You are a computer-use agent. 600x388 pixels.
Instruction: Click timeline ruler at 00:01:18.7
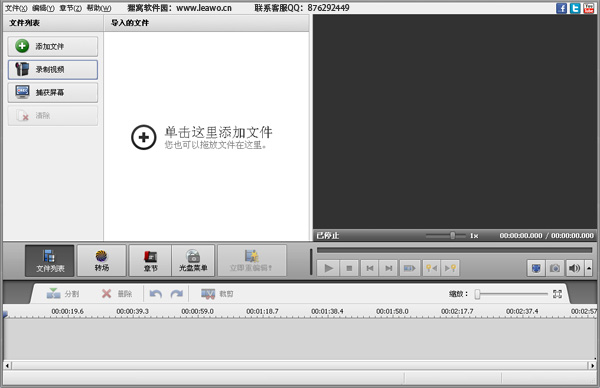(x=262, y=312)
